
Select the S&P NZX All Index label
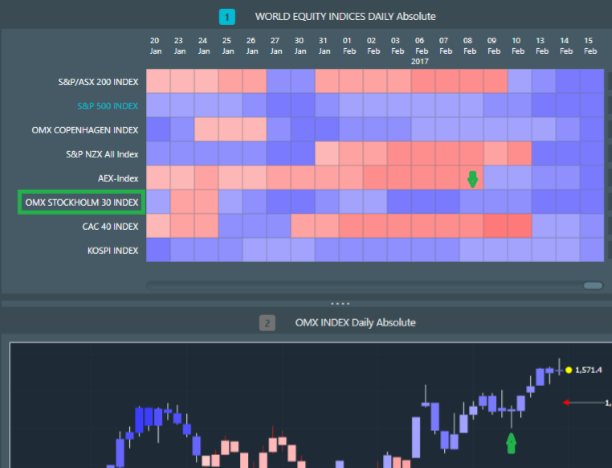coord(102,155)
